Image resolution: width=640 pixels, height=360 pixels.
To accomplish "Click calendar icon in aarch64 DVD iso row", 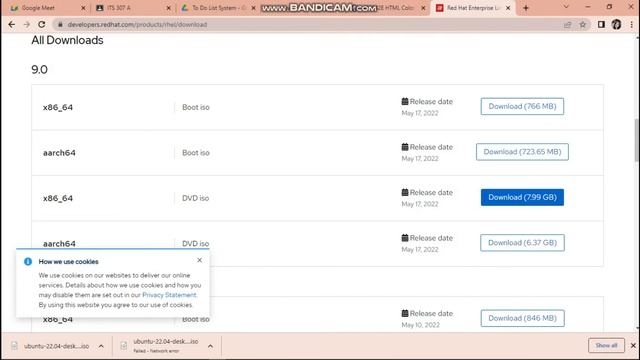I will tap(405, 238).
